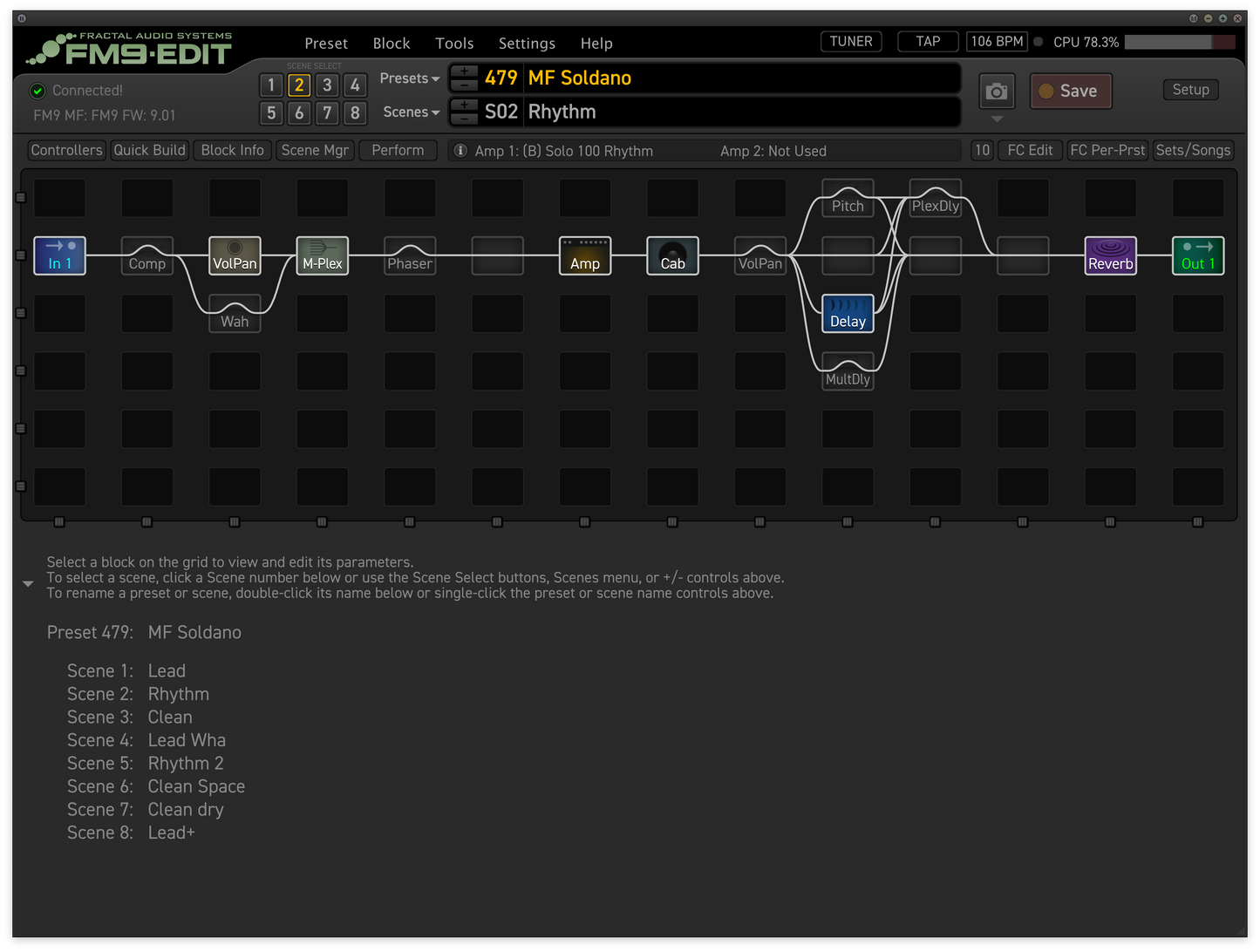Image resolution: width=1260 pixels, height=952 pixels.
Task: Open the Cab block for editing
Action: click(672, 255)
